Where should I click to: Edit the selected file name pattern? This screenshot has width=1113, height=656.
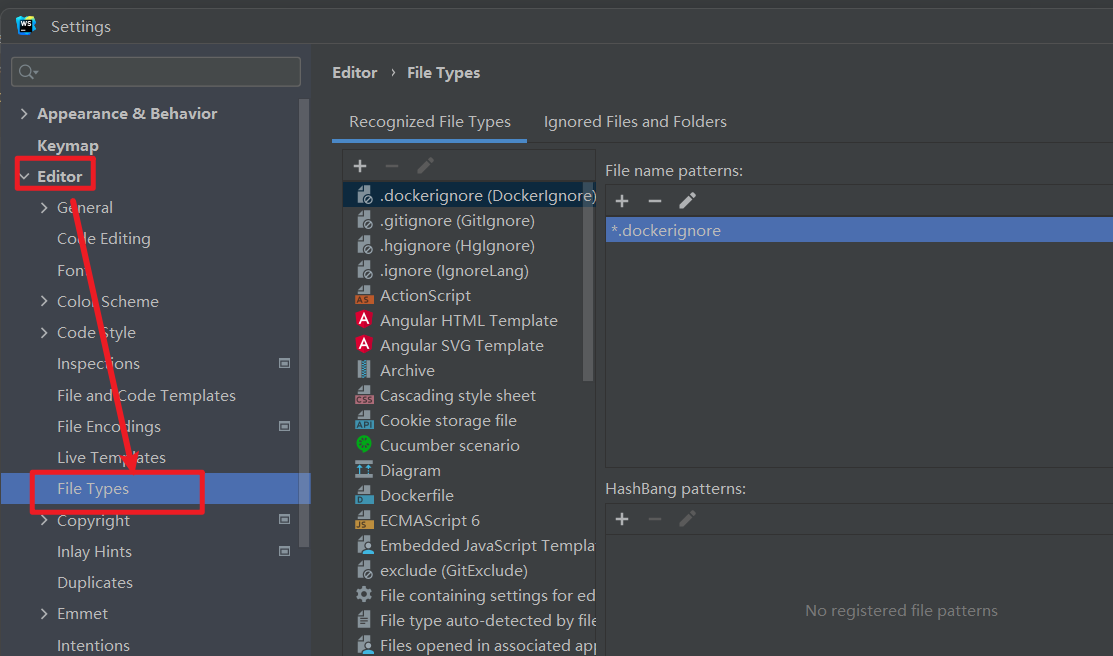pyautogui.click(x=687, y=201)
